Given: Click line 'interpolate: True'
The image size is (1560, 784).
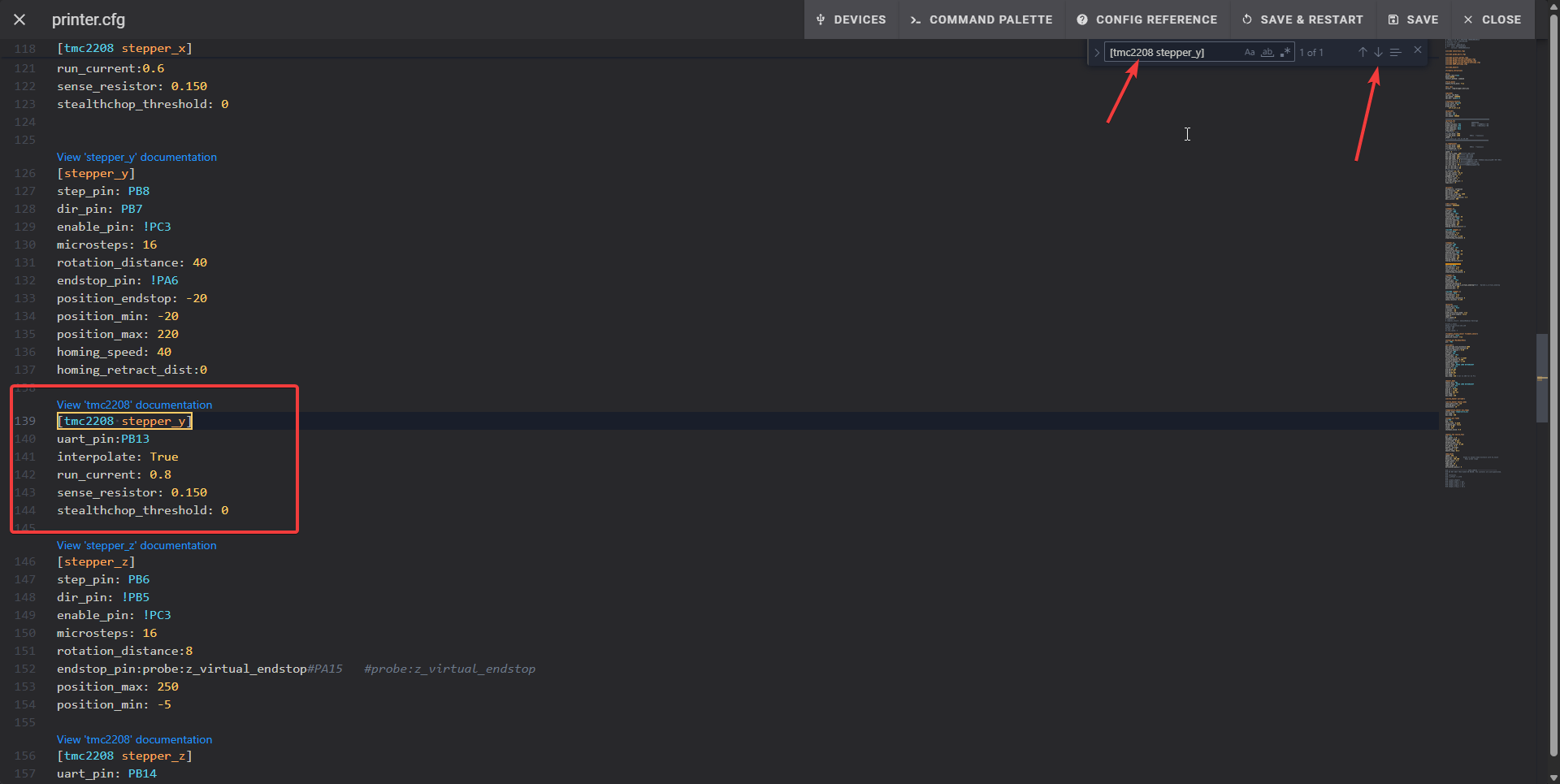Looking at the screenshot, I should [x=117, y=457].
